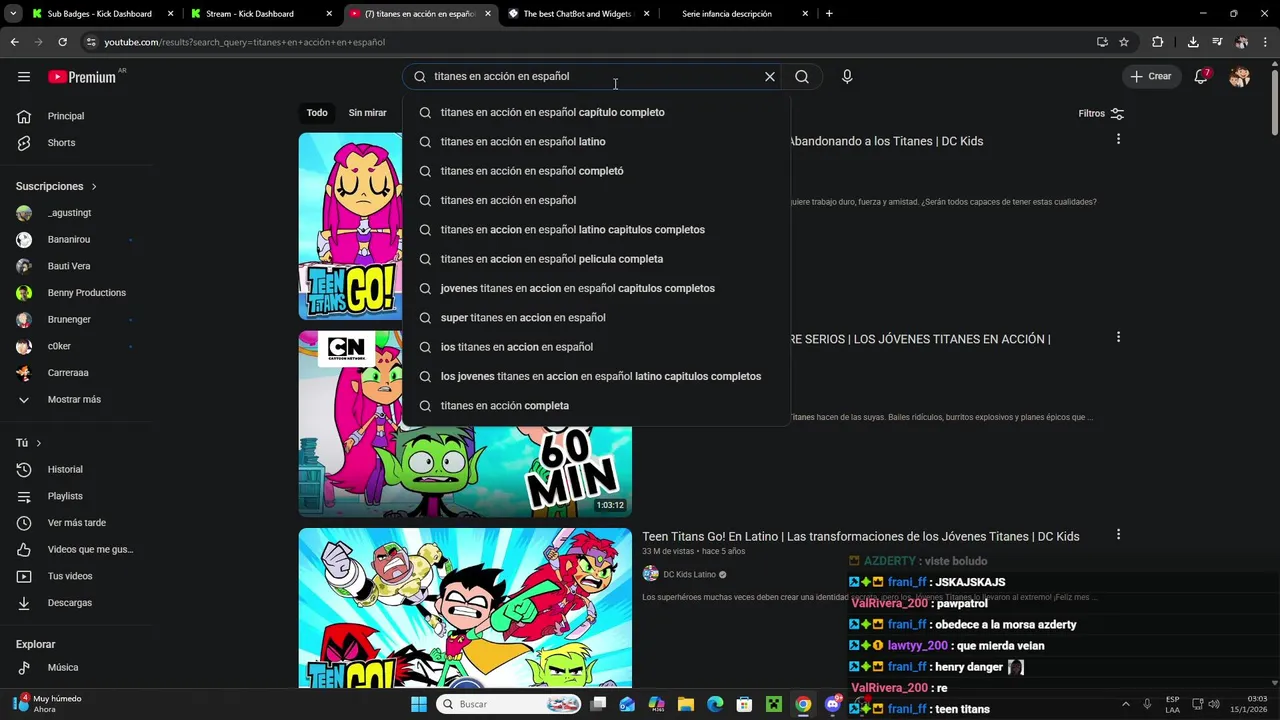Open the Crear button
Viewport: 1280px width, 720px height.
[x=1150, y=77]
